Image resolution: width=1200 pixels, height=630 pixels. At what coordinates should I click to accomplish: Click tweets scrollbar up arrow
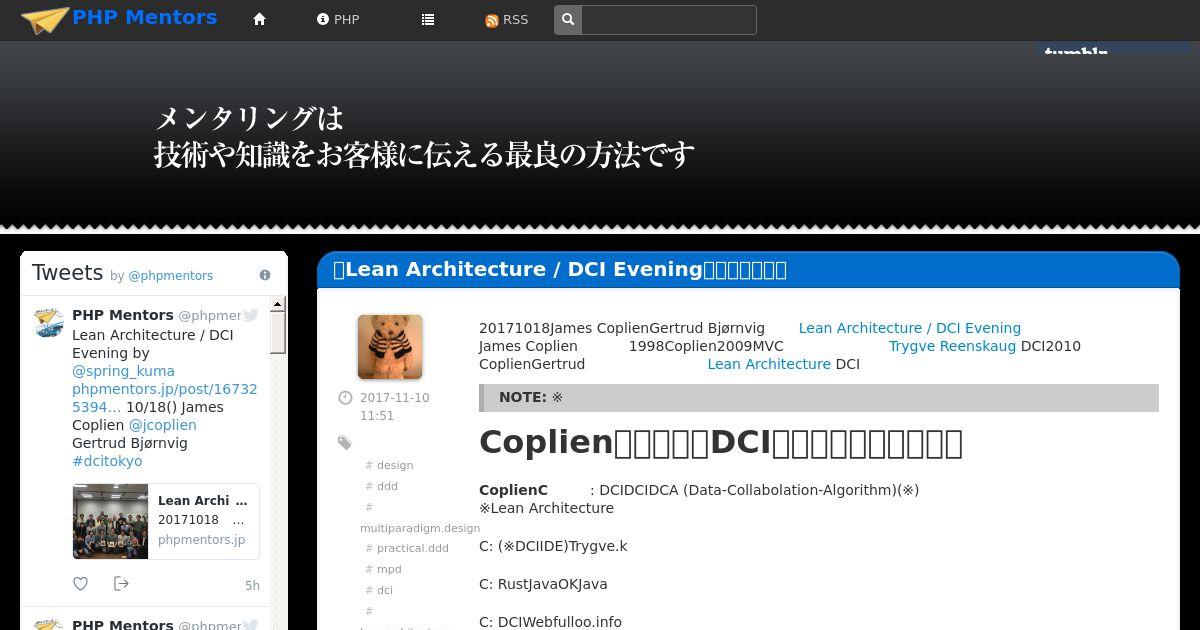point(278,304)
